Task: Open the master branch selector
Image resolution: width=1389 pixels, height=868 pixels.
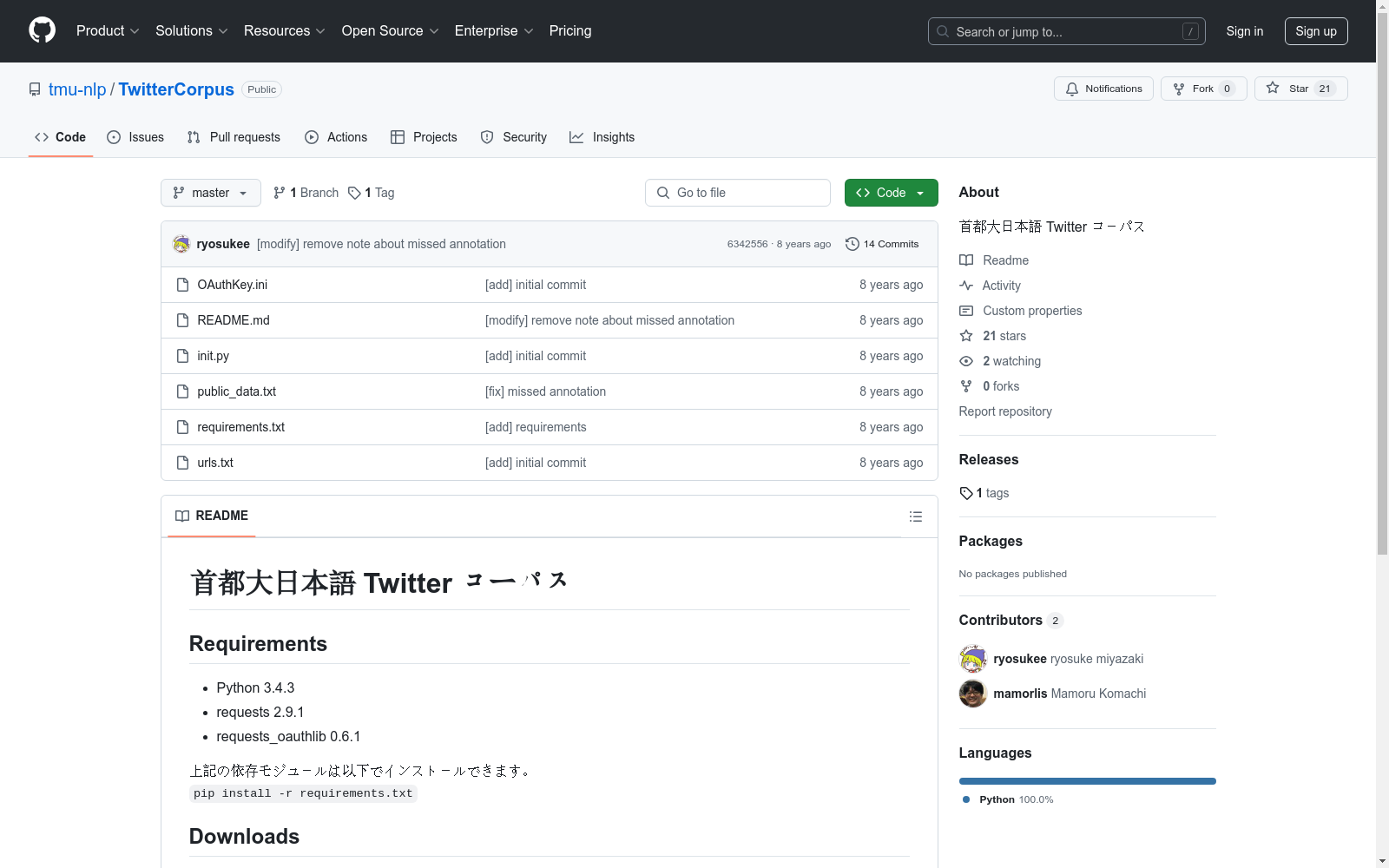Action: [211, 193]
